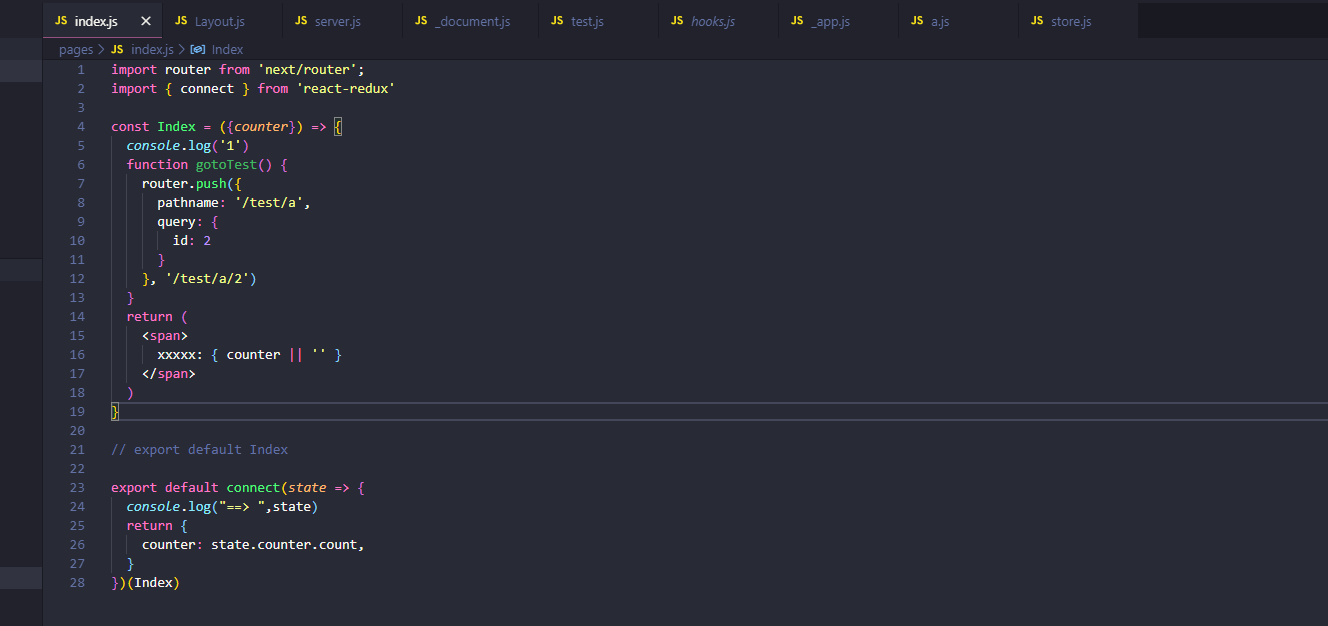1328x626 pixels.
Task: Click 'react-redux' string on line 2
Action: tap(345, 89)
